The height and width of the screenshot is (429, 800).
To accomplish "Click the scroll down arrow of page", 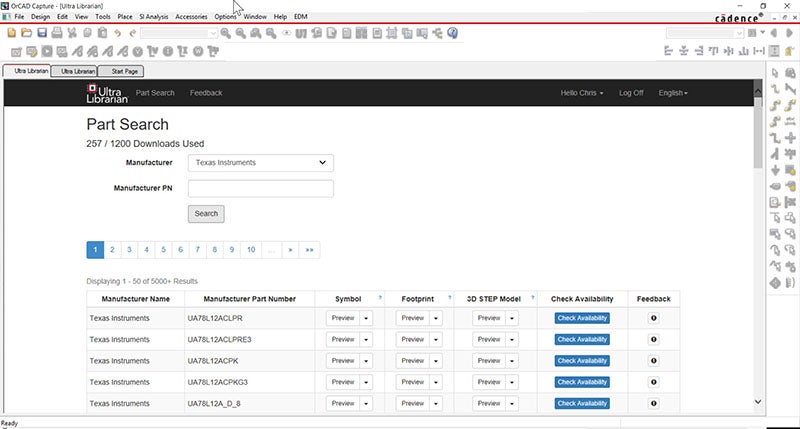I will click(758, 402).
